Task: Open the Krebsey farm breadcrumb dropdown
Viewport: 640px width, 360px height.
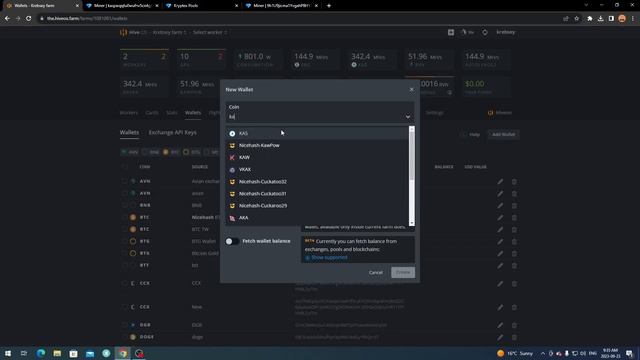Action: [169, 32]
